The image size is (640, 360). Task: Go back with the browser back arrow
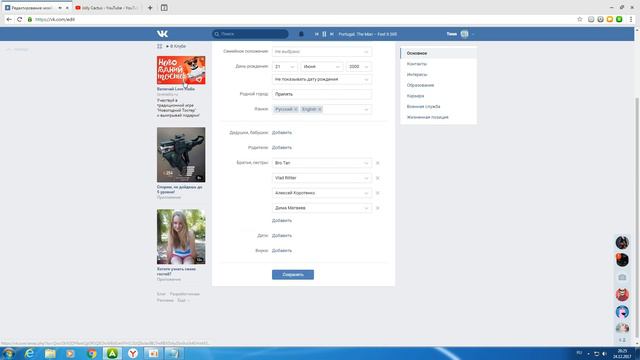(x=9, y=19)
